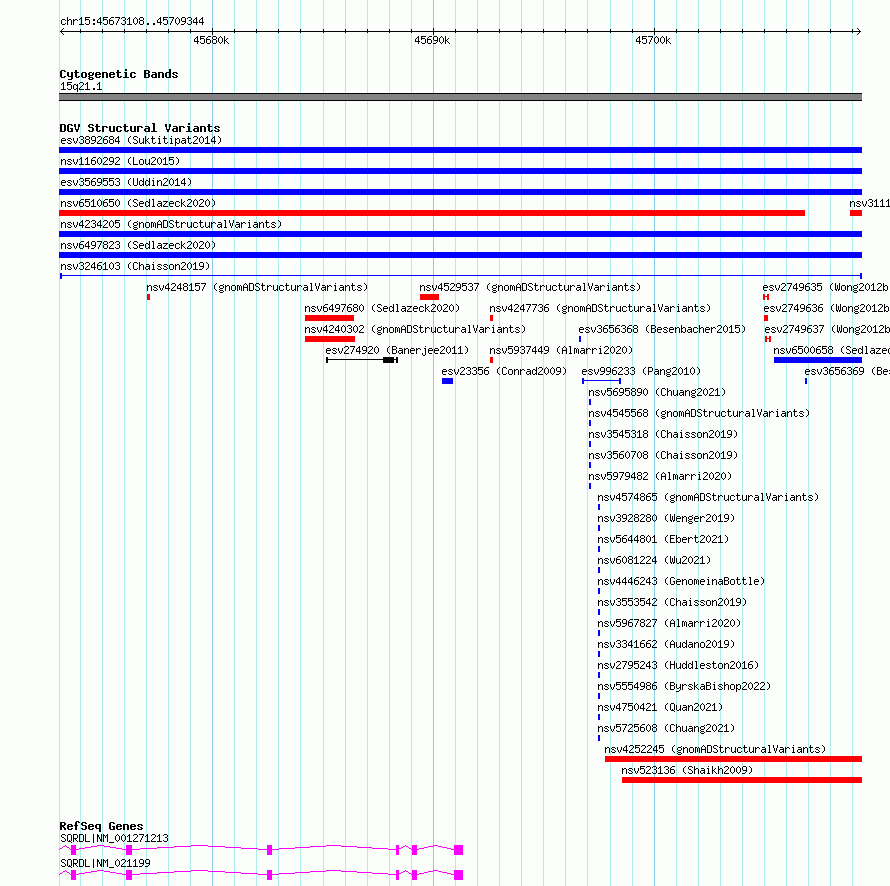Select nsv6497823 (Sedlazeck2020) variant
The width and height of the screenshot is (890, 886).
(x=138, y=245)
